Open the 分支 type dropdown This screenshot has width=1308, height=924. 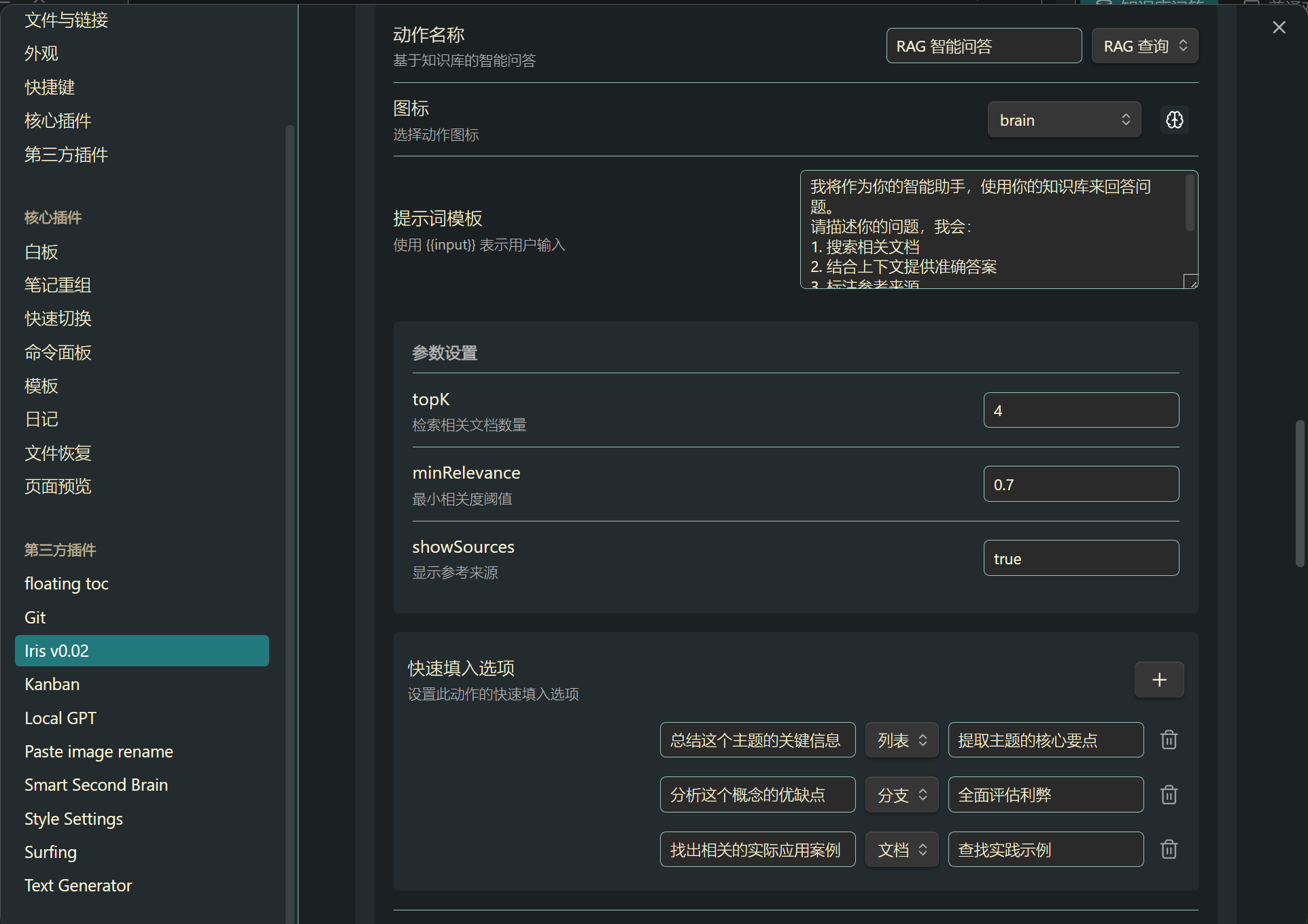tap(901, 794)
